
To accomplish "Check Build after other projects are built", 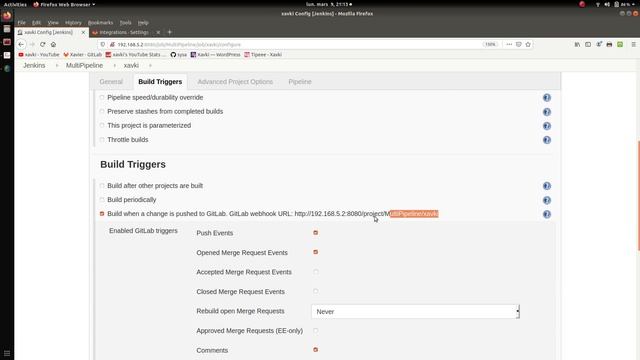I will coord(102,186).
